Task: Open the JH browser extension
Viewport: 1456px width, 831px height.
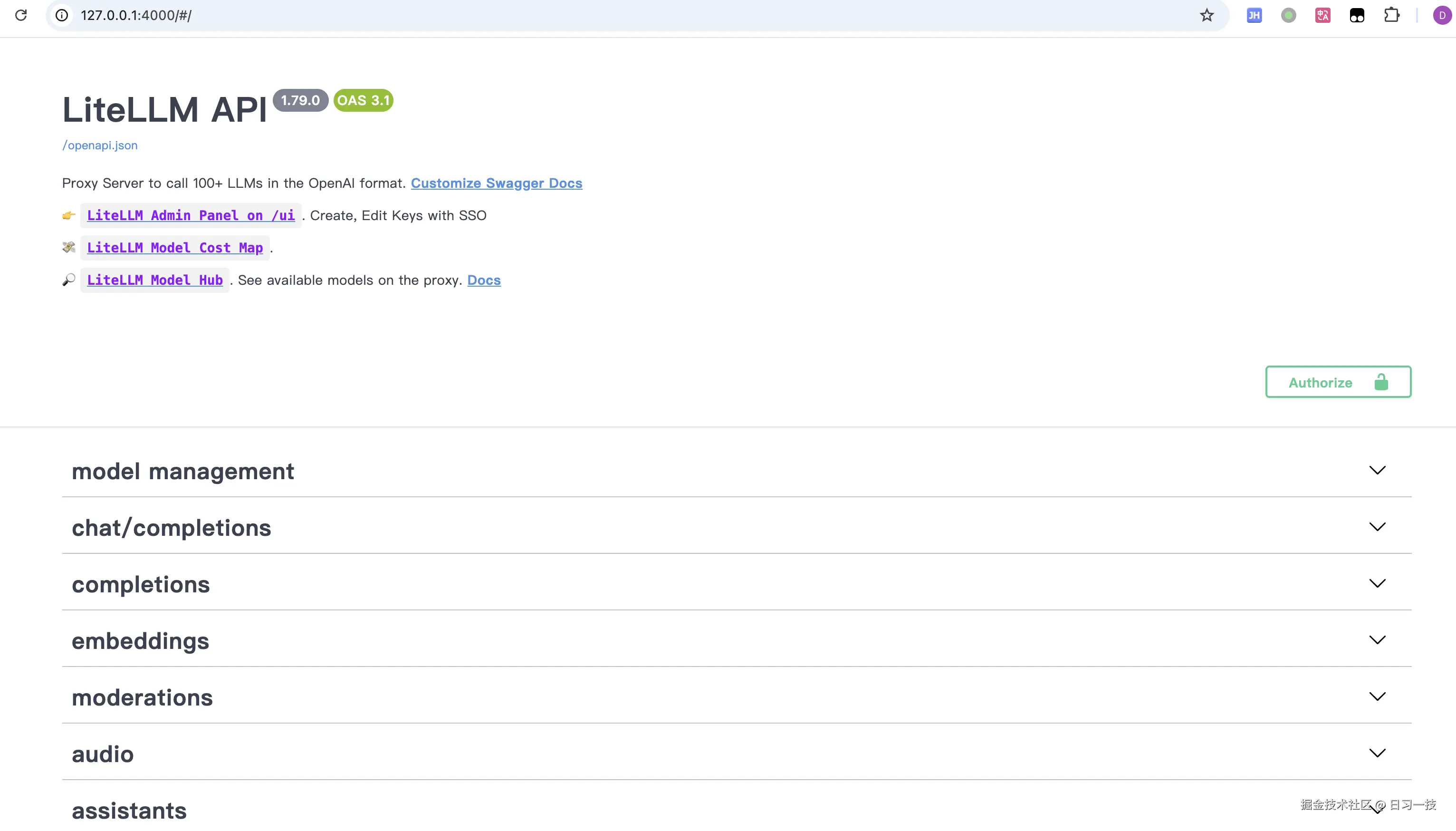Action: coord(1254,15)
